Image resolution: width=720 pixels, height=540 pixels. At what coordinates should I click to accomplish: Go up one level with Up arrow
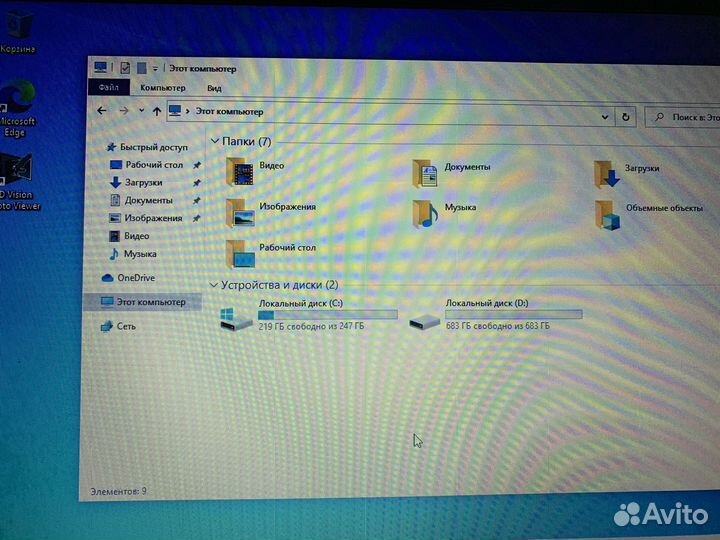point(157,111)
